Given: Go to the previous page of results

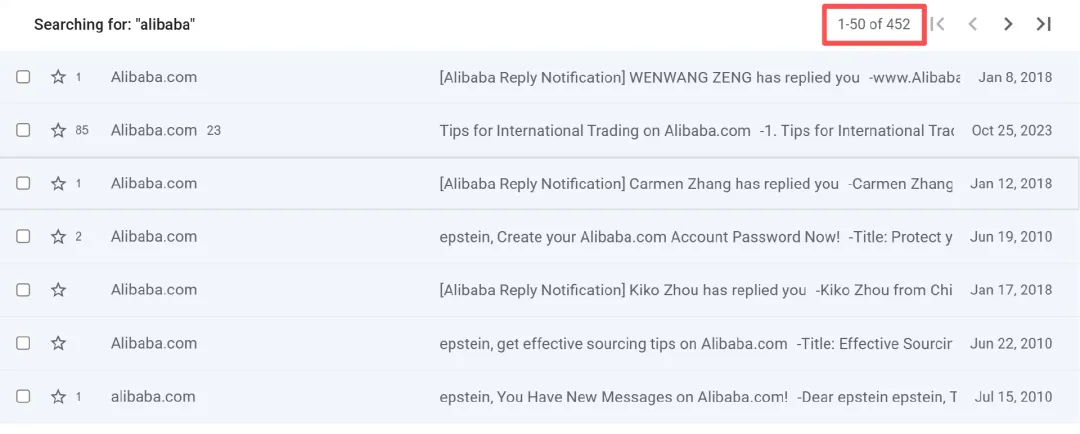Looking at the screenshot, I should point(973,24).
